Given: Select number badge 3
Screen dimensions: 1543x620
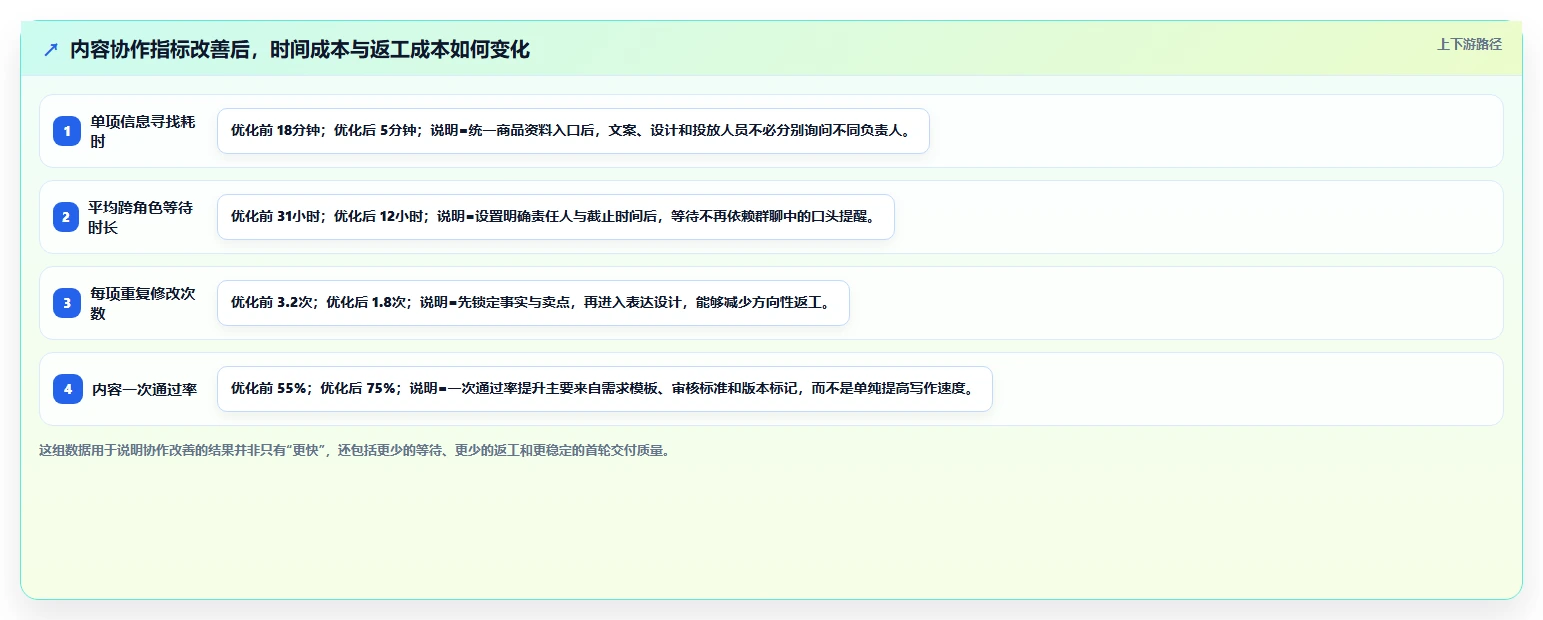Looking at the screenshot, I should click(67, 303).
